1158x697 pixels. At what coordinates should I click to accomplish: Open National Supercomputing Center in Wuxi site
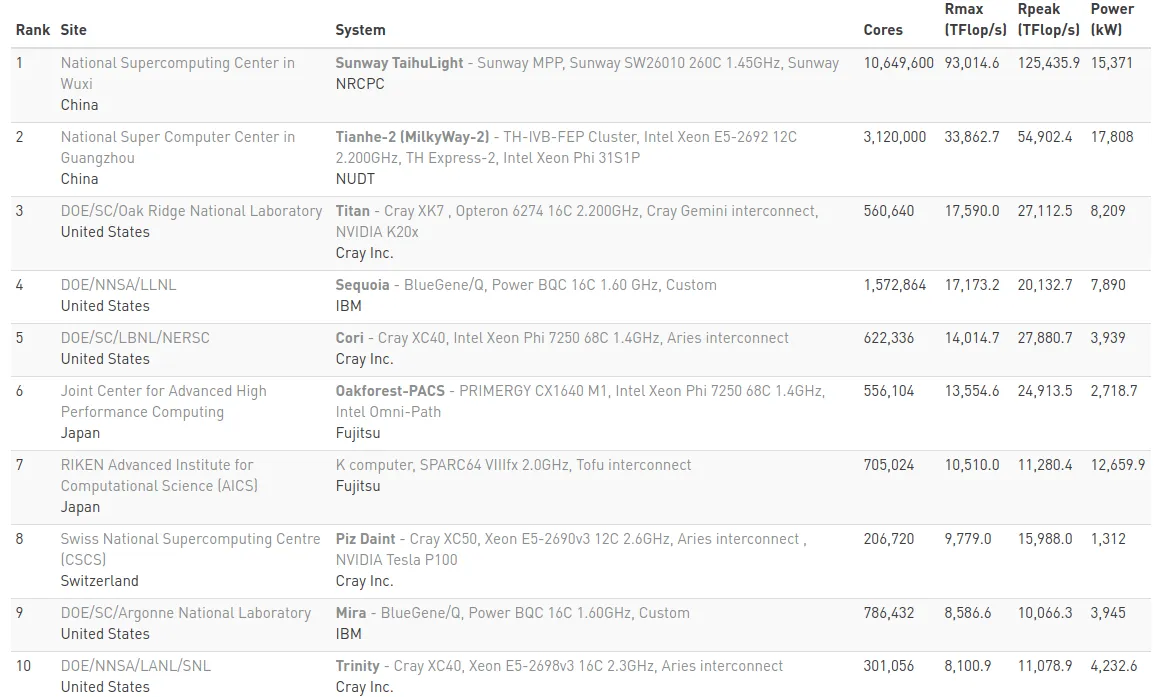pyautogui.click(x=177, y=63)
